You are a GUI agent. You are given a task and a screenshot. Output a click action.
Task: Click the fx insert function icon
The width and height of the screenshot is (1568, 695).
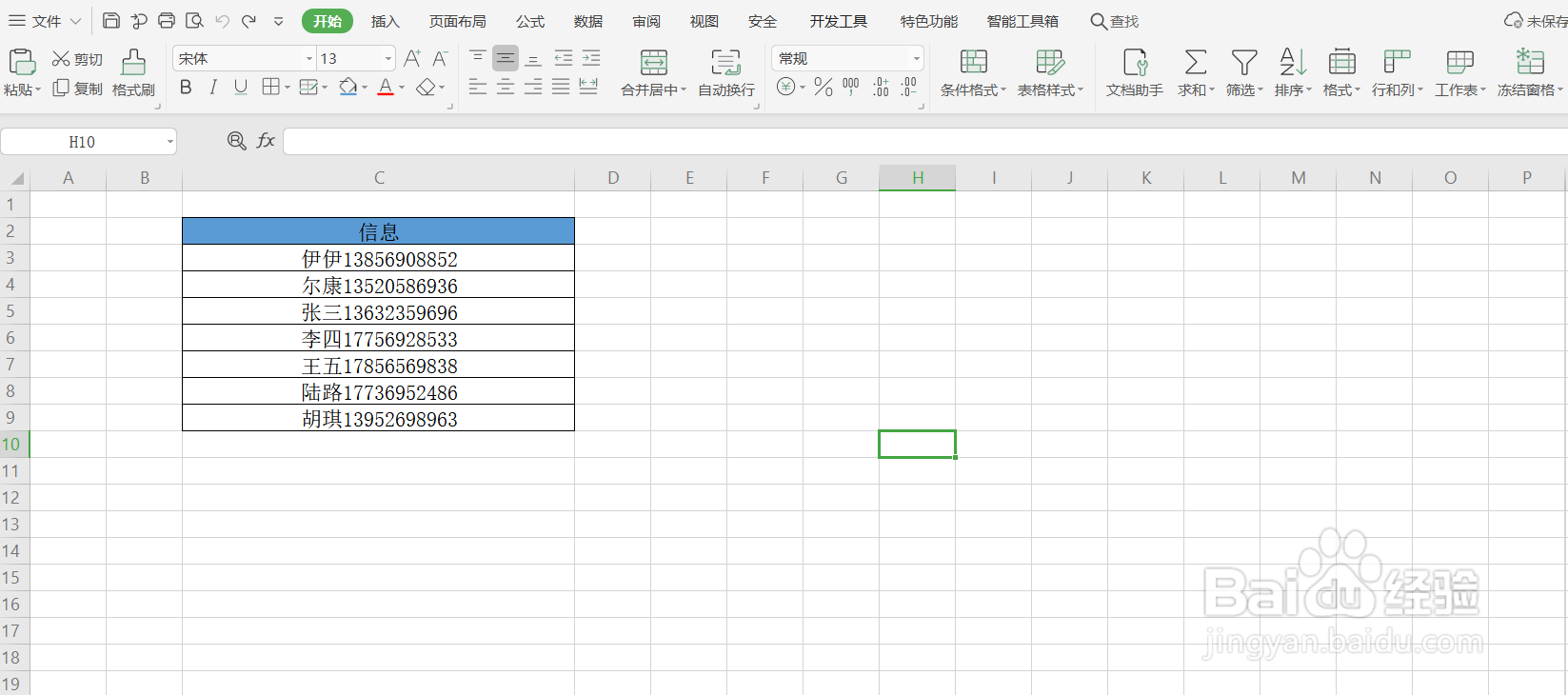point(266,141)
